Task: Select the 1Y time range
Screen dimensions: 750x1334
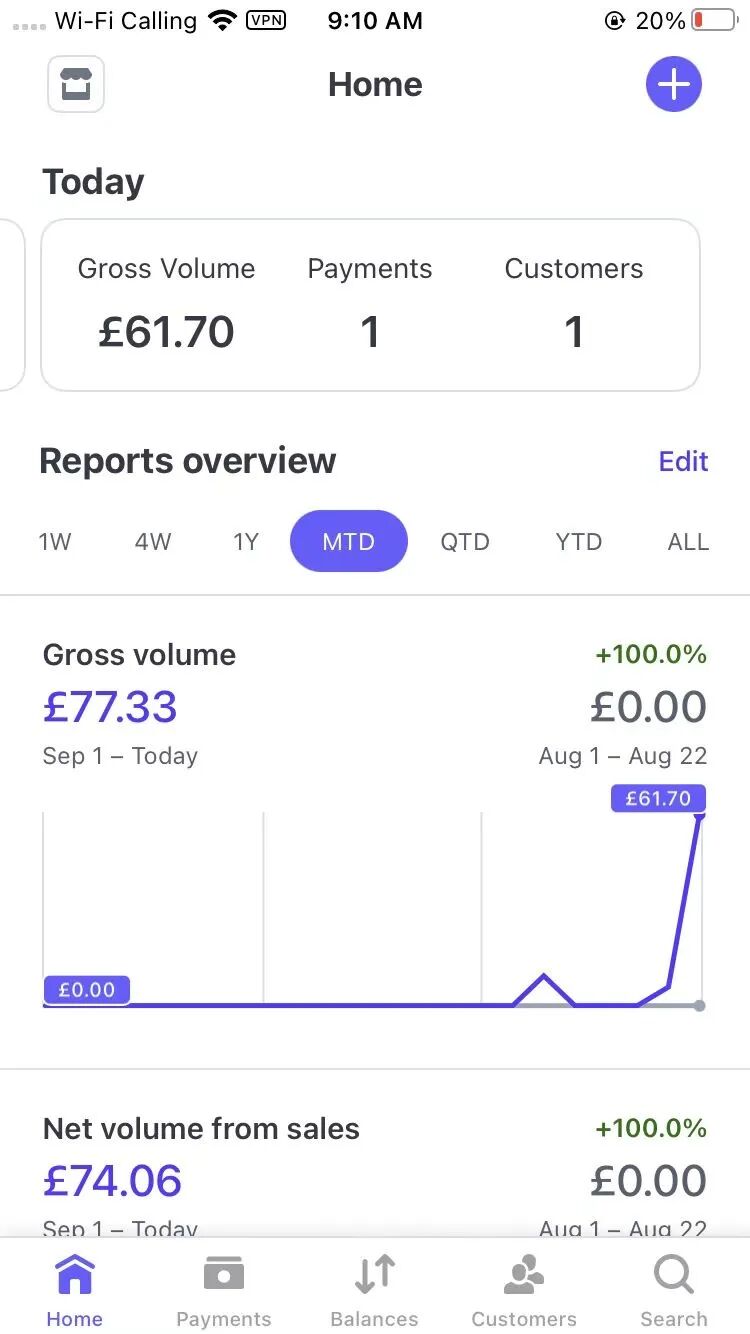Action: [x=246, y=542]
